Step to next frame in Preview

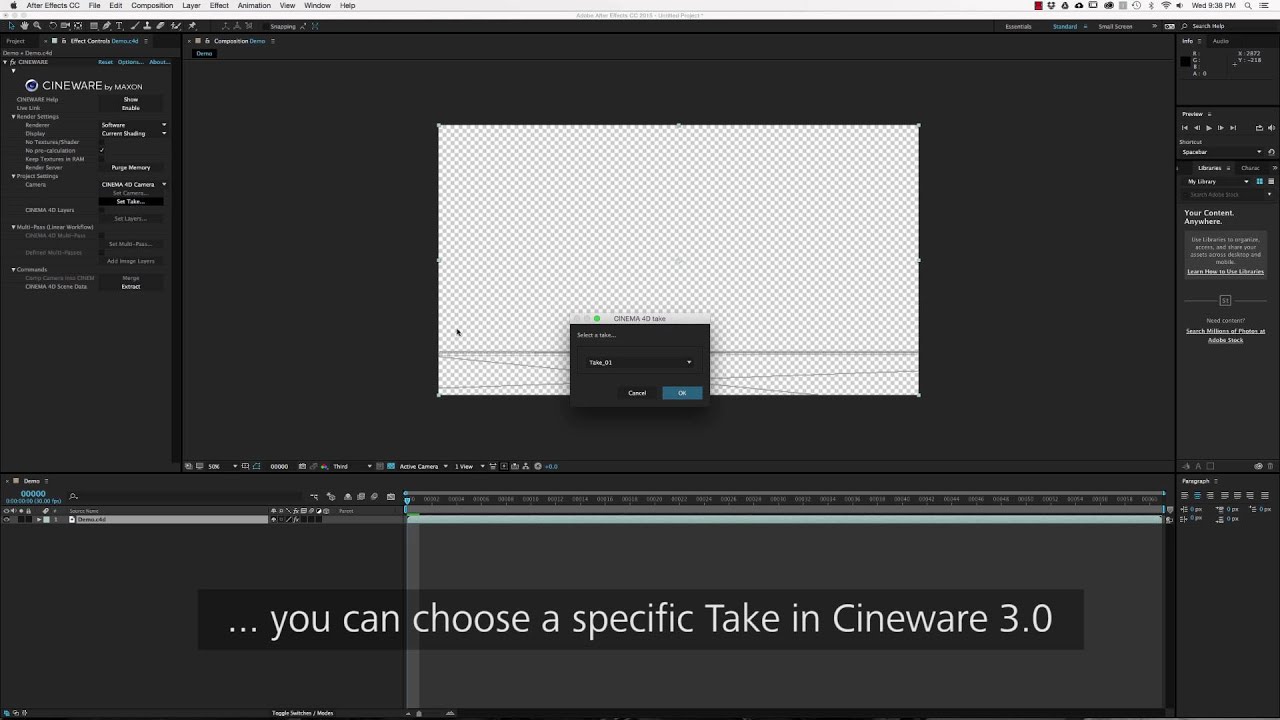click(x=1221, y=128)
